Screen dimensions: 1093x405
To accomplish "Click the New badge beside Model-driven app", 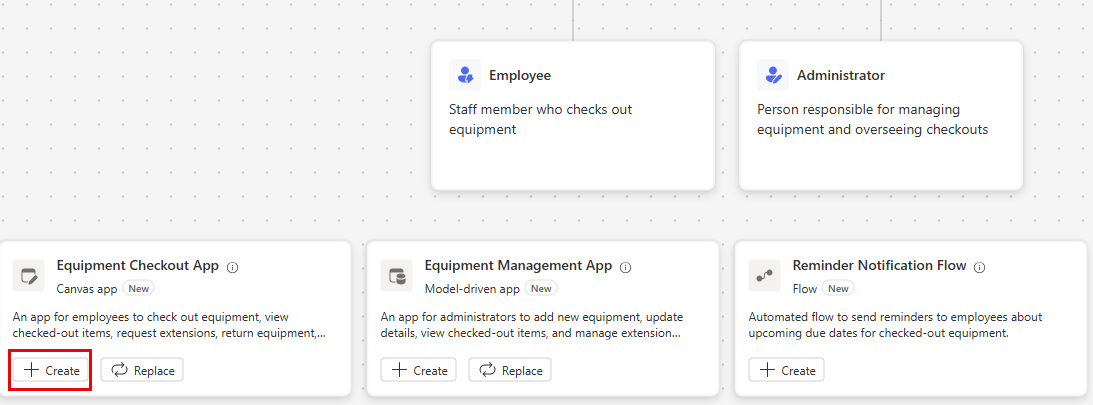I will click(541, 289).
